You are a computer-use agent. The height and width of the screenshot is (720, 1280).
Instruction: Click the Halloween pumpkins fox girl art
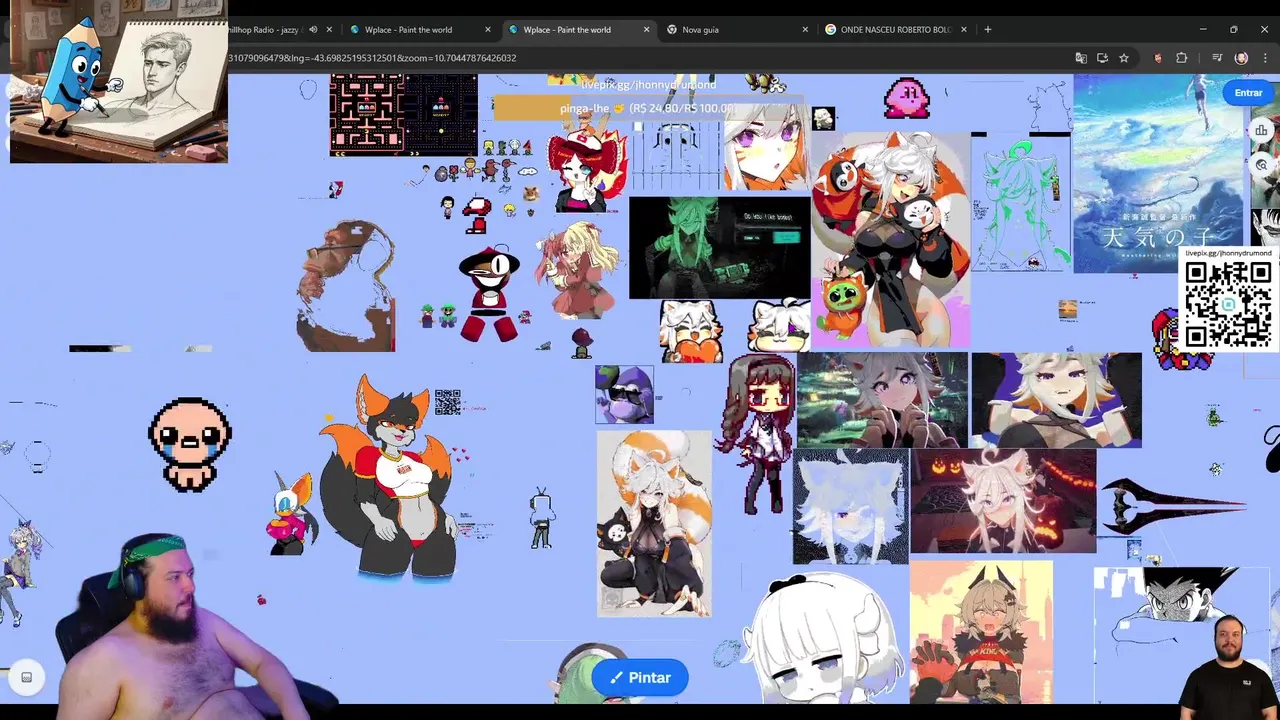(x=1003, y=500)
